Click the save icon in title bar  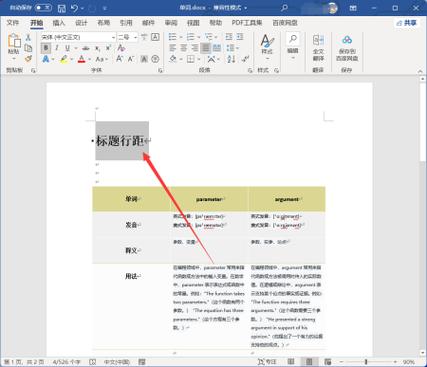(x=62, y=8)
